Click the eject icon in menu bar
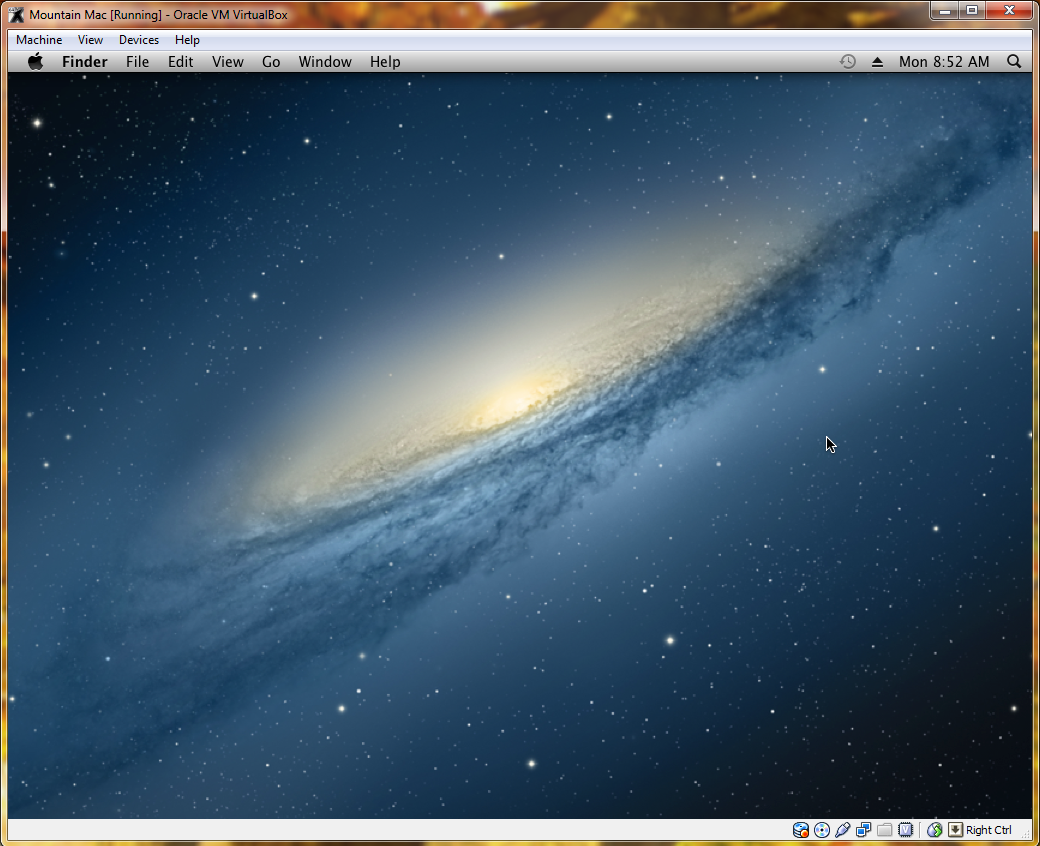Screen dimensions: 1040x846 [877, 62]
